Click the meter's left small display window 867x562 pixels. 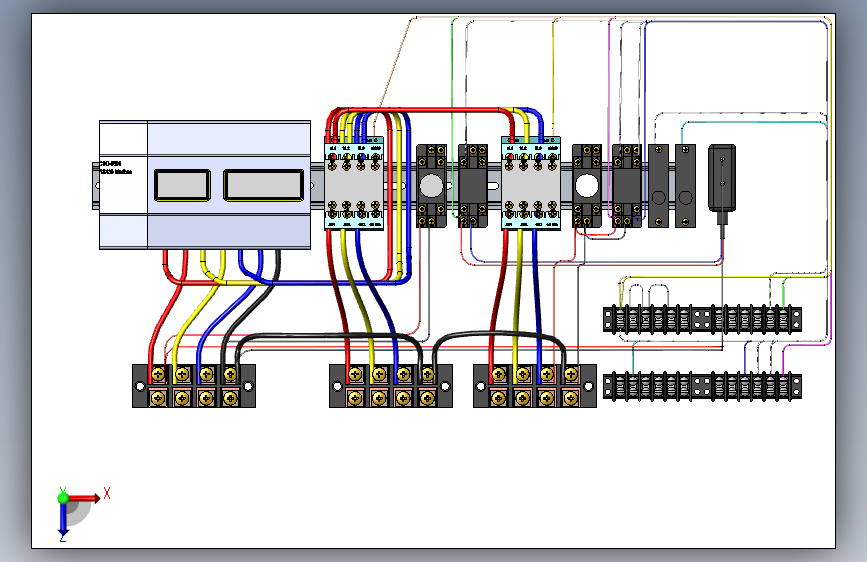(182, 185)
